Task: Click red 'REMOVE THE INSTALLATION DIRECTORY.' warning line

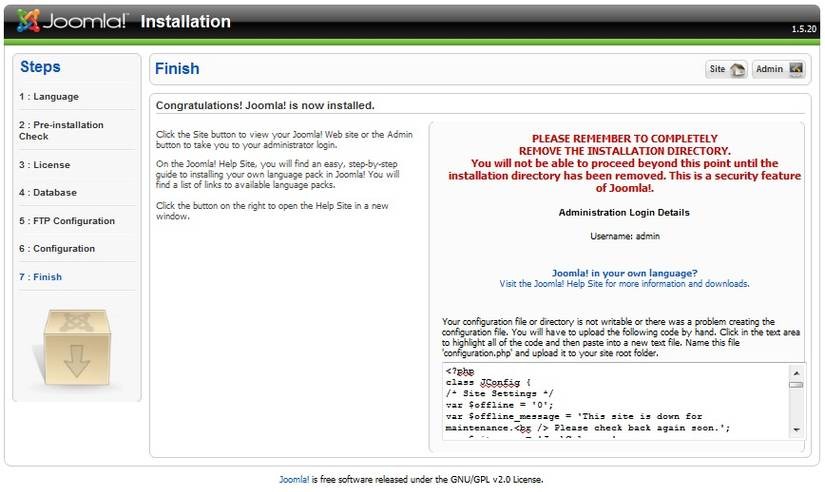Action: pos(625,151)
